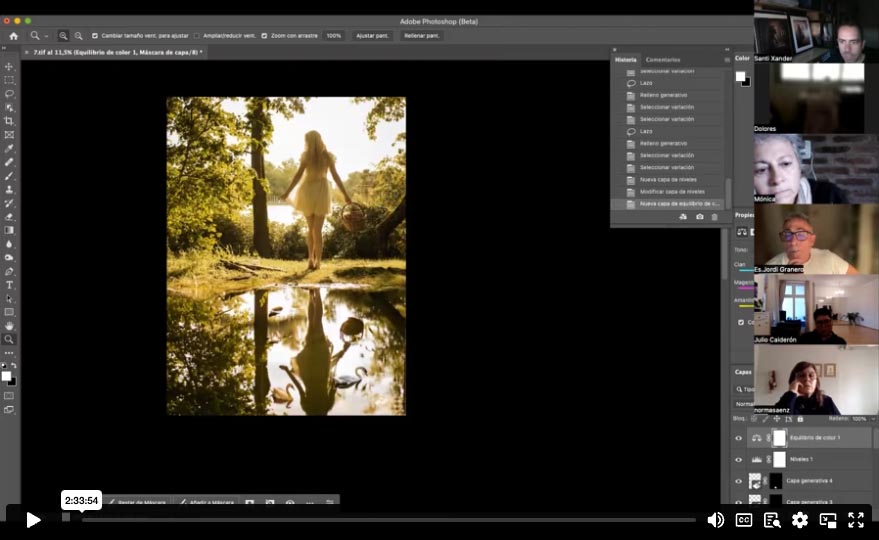The height and width of the screenshot is (540, 879).
Task: Select the Pen tool
Action: pyautogui.click(x=9, y=271)
